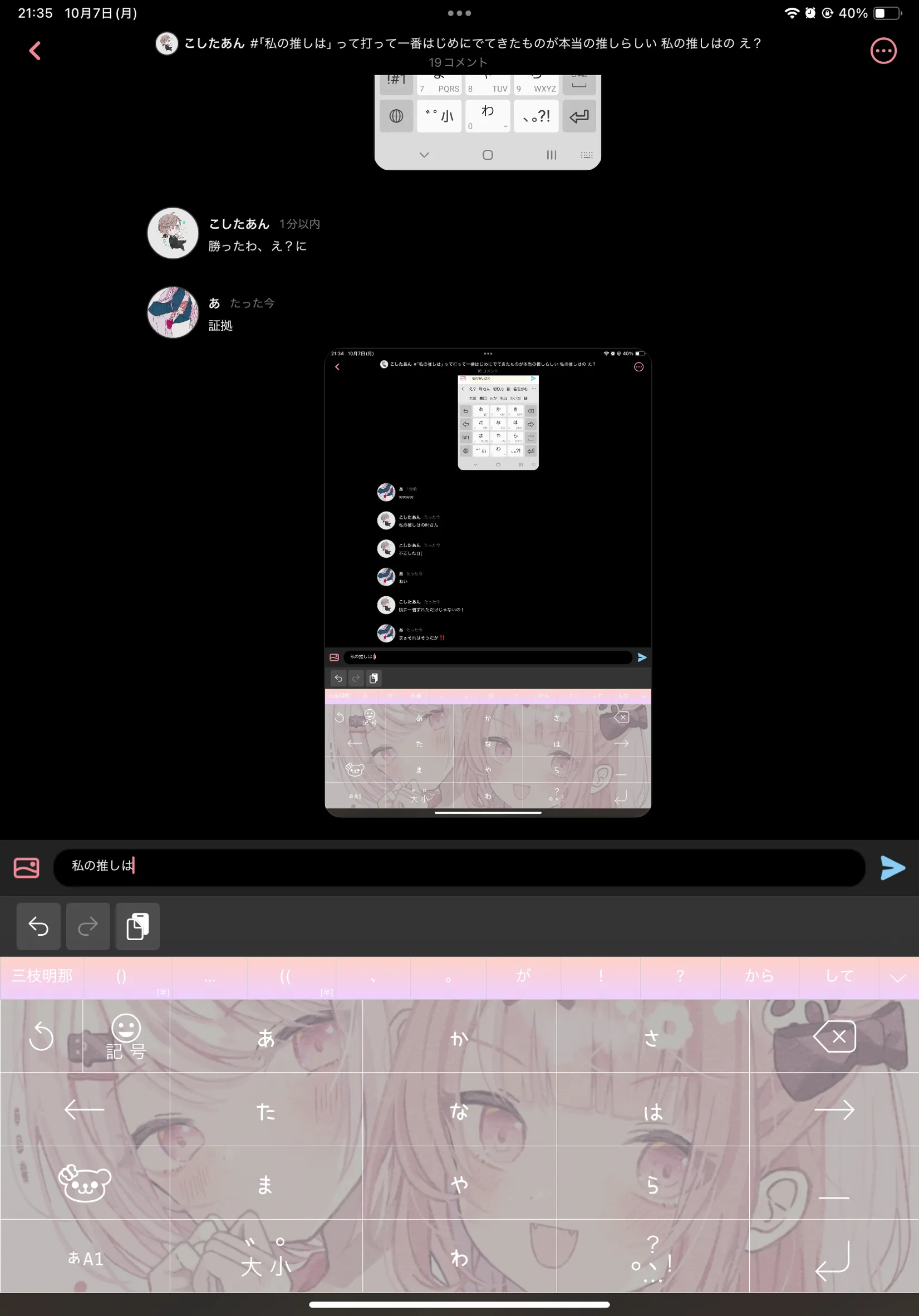Tap the battery status indicator
The width and height of the screenshot is (919, 1316).
pyautogui.click(x=887, y=13)
